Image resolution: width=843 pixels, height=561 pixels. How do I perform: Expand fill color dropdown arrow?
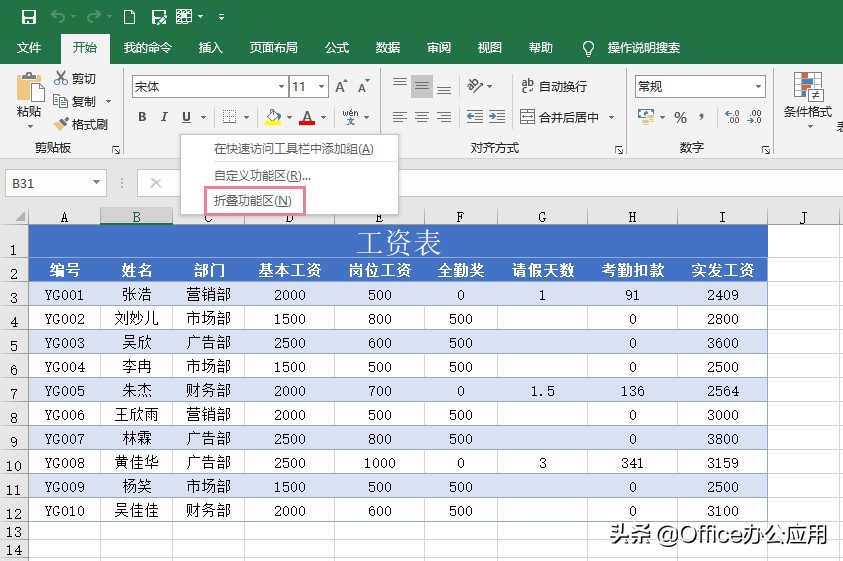tap(289, 117)
